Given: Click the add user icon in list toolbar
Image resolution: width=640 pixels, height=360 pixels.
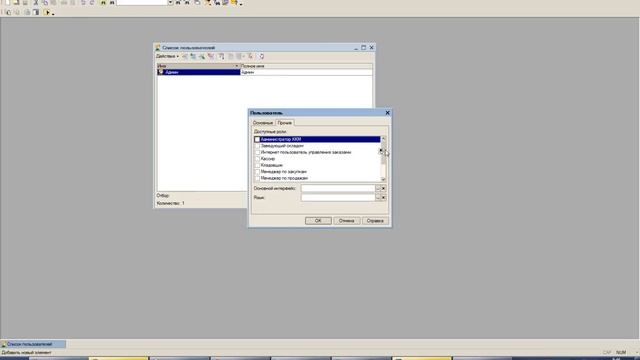Looking at the screenshot, I should click(185, 56).
